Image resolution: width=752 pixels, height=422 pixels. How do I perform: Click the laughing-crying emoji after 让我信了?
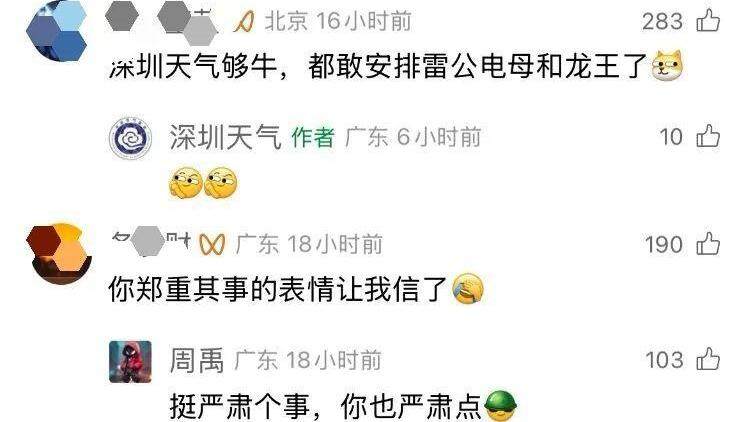click(468, 289)
